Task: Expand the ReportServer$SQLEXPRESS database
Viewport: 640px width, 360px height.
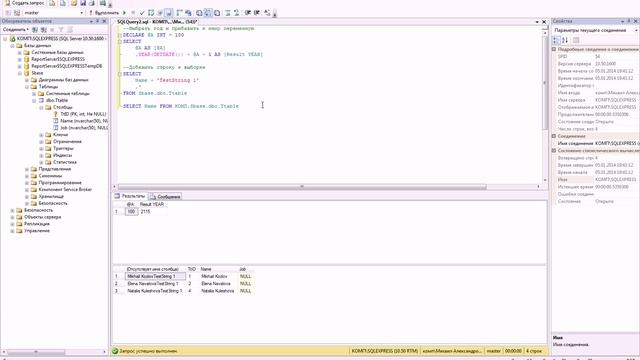Action: pyautogui.click(x=20, y=60)
